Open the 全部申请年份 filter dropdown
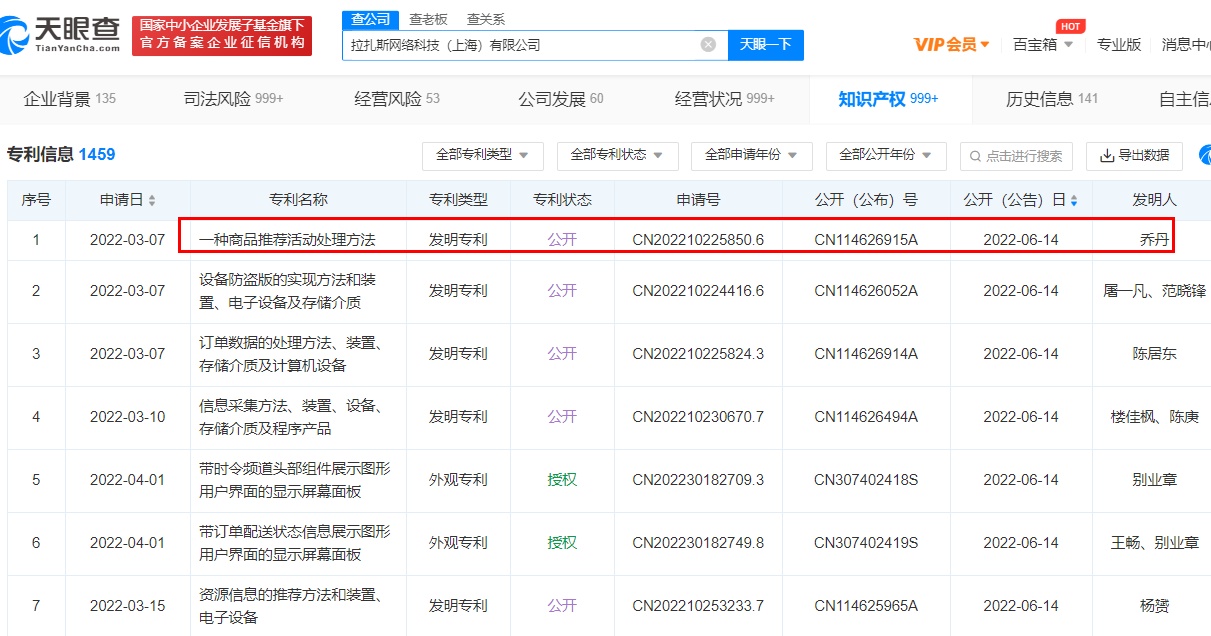 752,156
